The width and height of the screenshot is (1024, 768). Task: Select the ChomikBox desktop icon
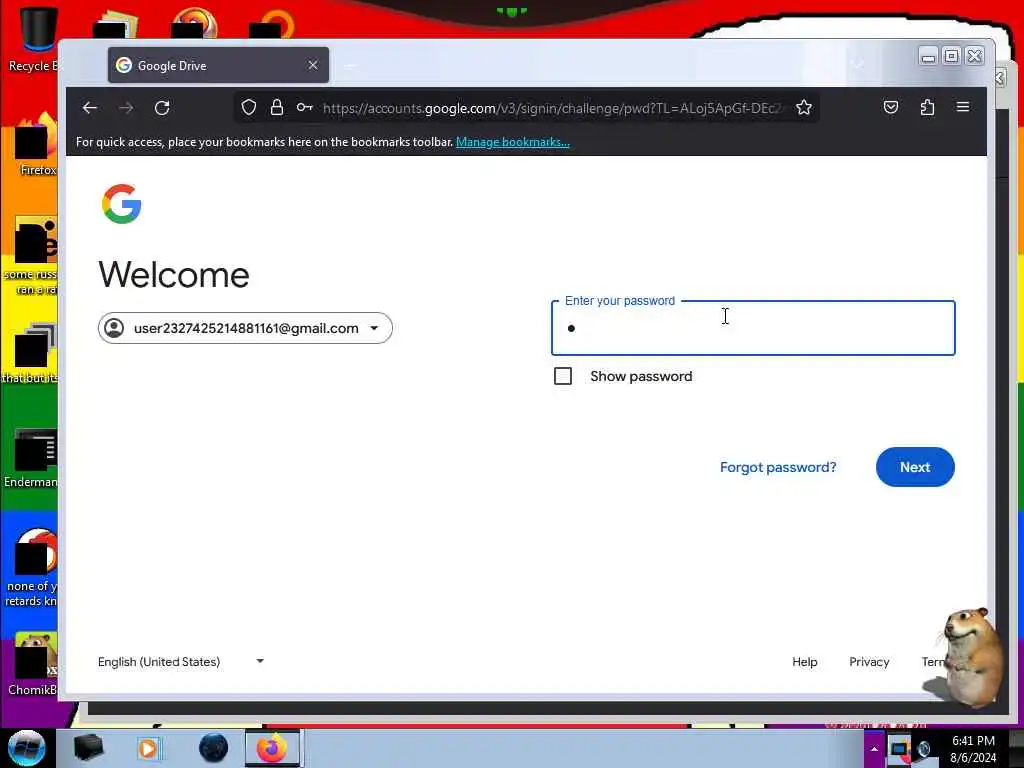[33, 664]
